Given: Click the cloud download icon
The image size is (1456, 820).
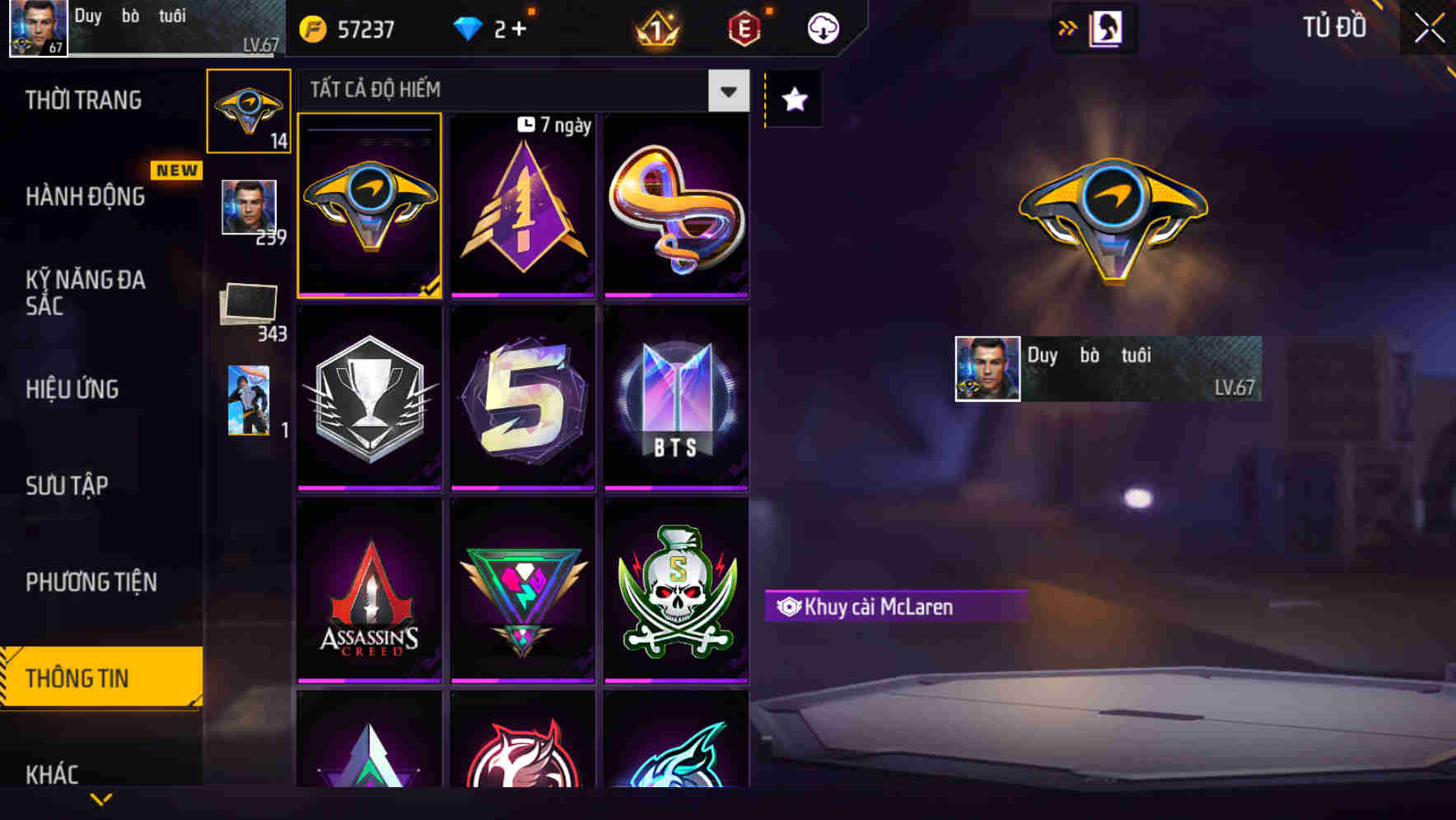Looking at the screenshot, I should coord(823,29).
